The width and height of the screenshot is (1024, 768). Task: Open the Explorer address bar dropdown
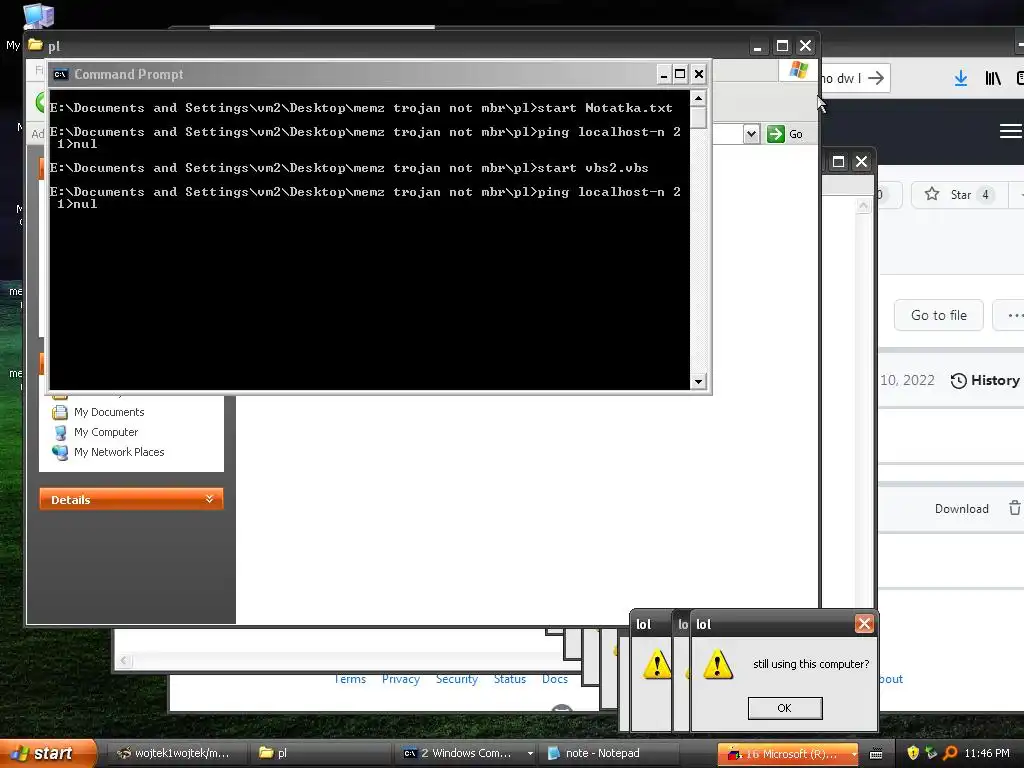(x=751, y=134)
